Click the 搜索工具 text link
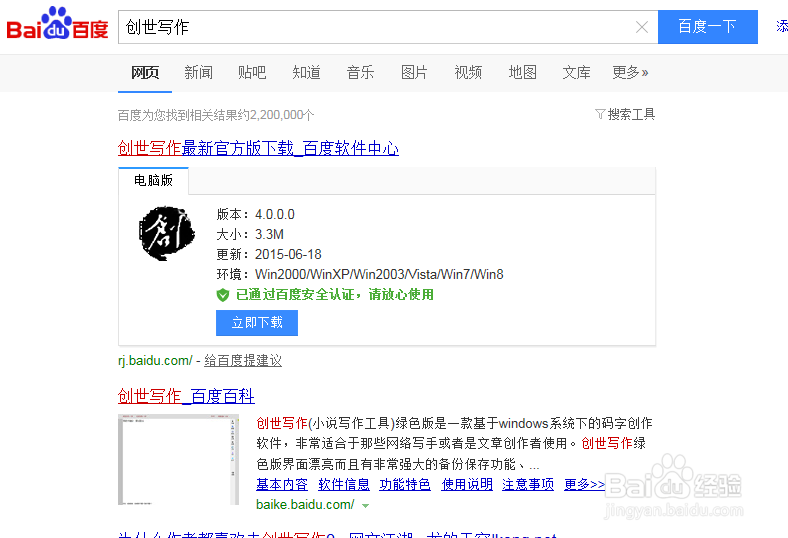The height and width of the screenshot is (538, 788). (631, 115)
